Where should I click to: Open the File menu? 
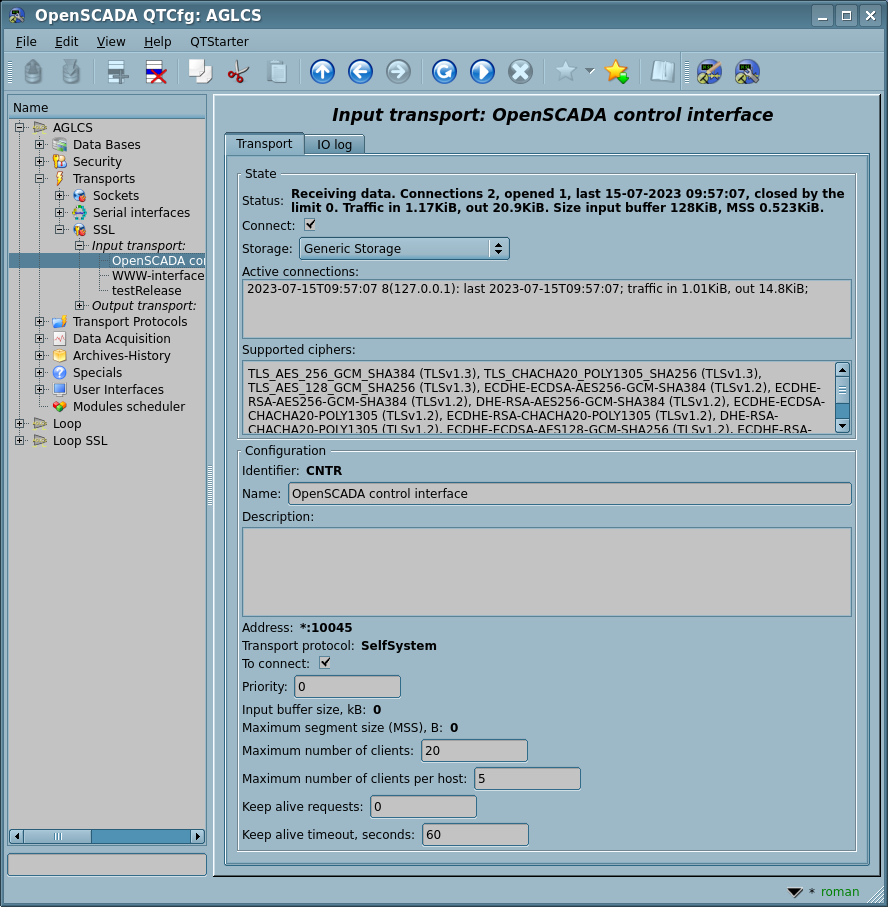pos(26,42)
